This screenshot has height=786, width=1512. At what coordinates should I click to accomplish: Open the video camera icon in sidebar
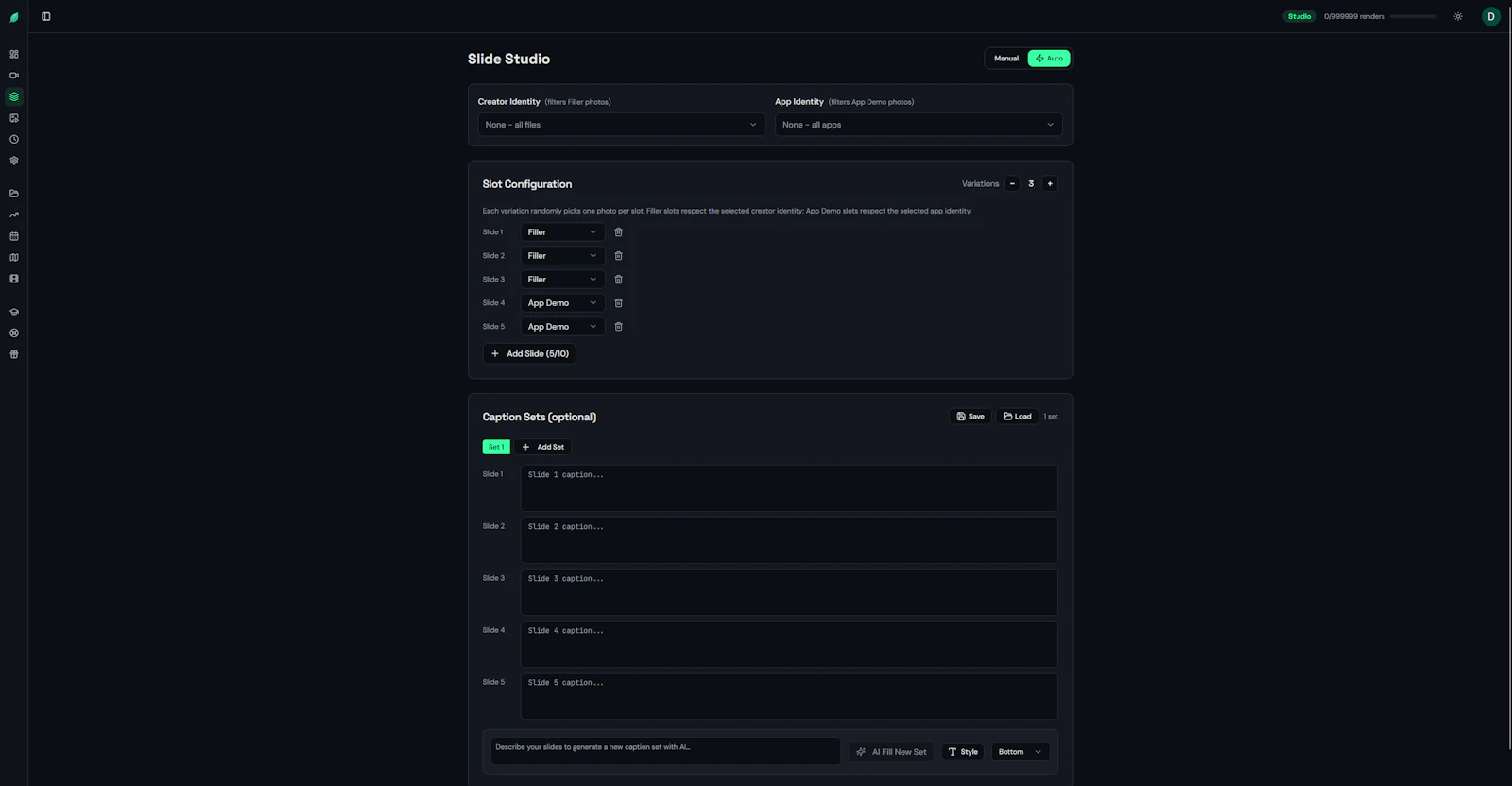(x=14, y=76)
